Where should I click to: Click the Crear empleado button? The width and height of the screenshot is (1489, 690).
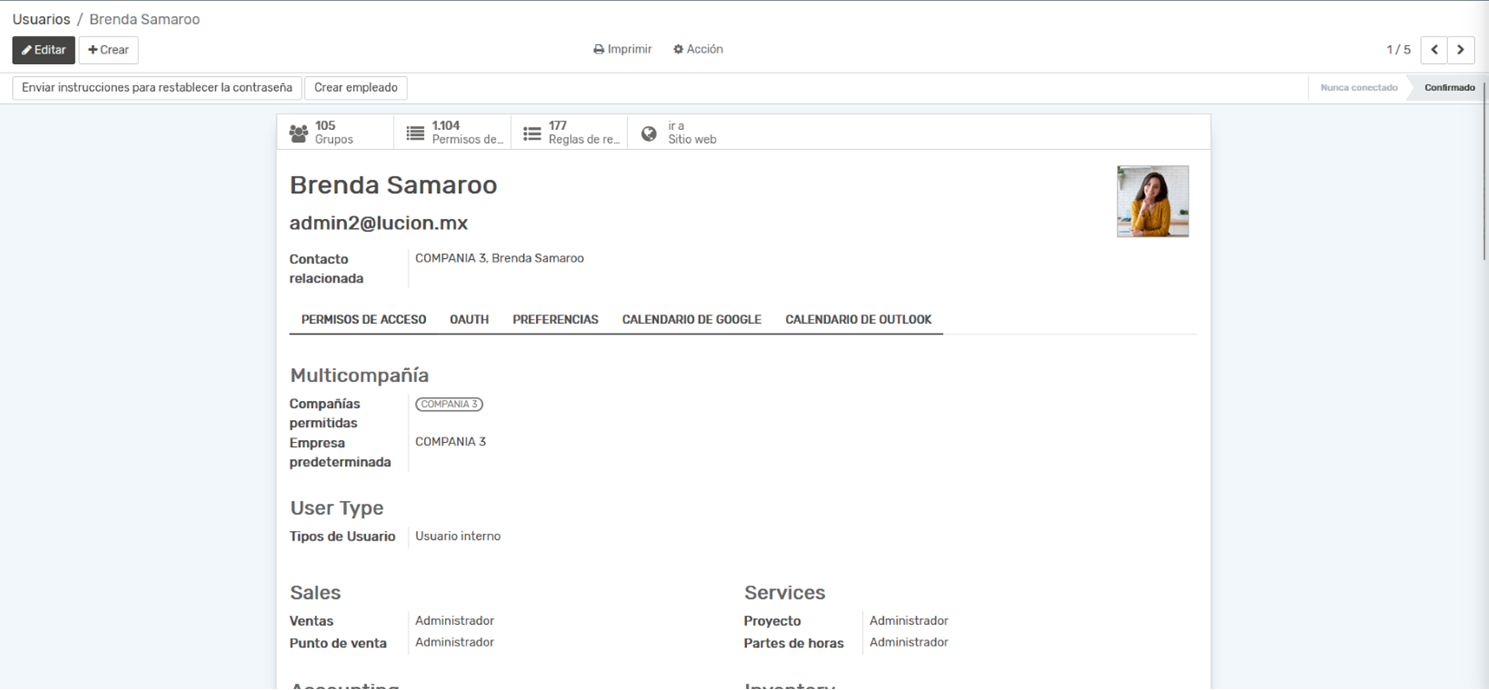pyautogui.click(x=355, y=88)
